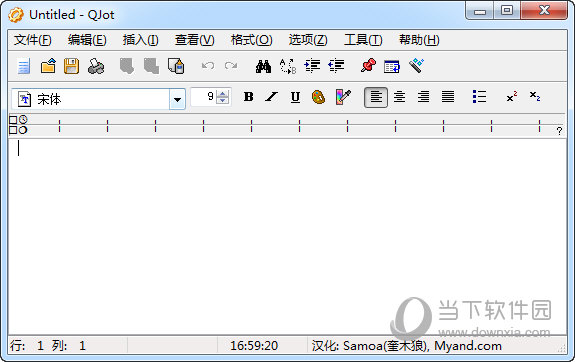Image resolution: width=575 pixels, height=362 pixels.
Task: Click the 行: 1 列: 1 position indicator
Action: 48,346
